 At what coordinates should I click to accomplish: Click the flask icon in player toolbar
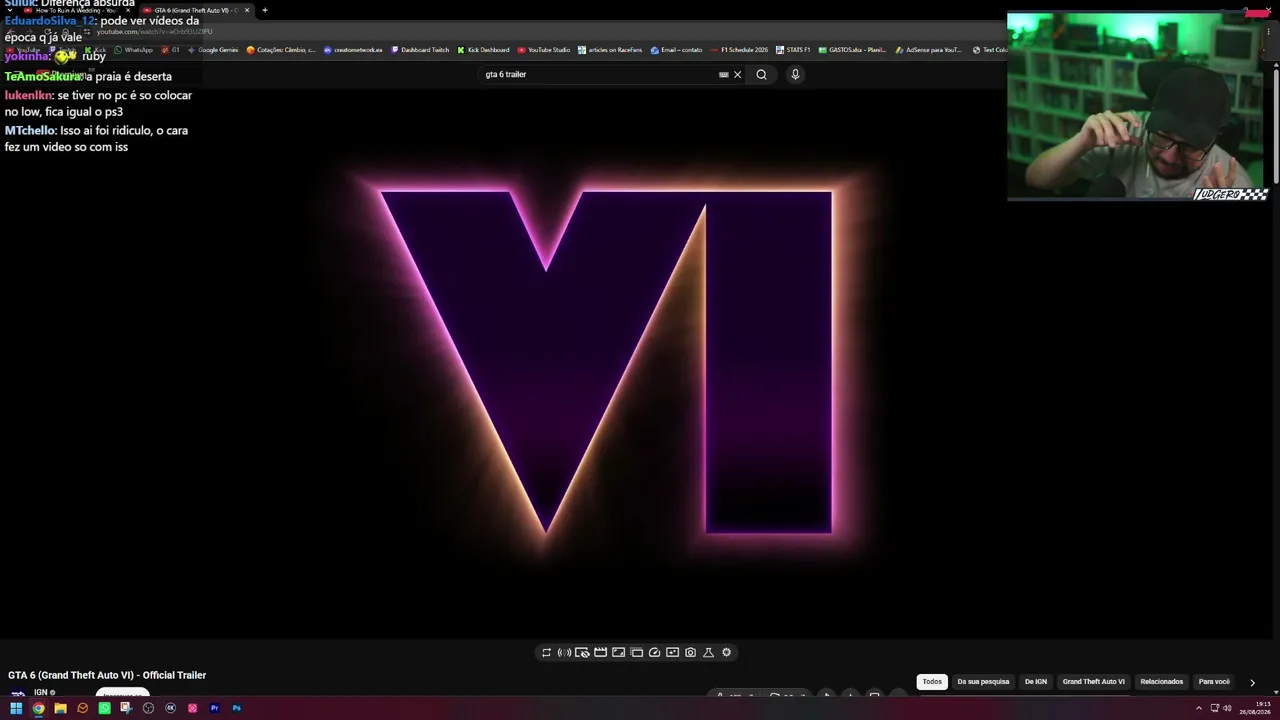708,653
